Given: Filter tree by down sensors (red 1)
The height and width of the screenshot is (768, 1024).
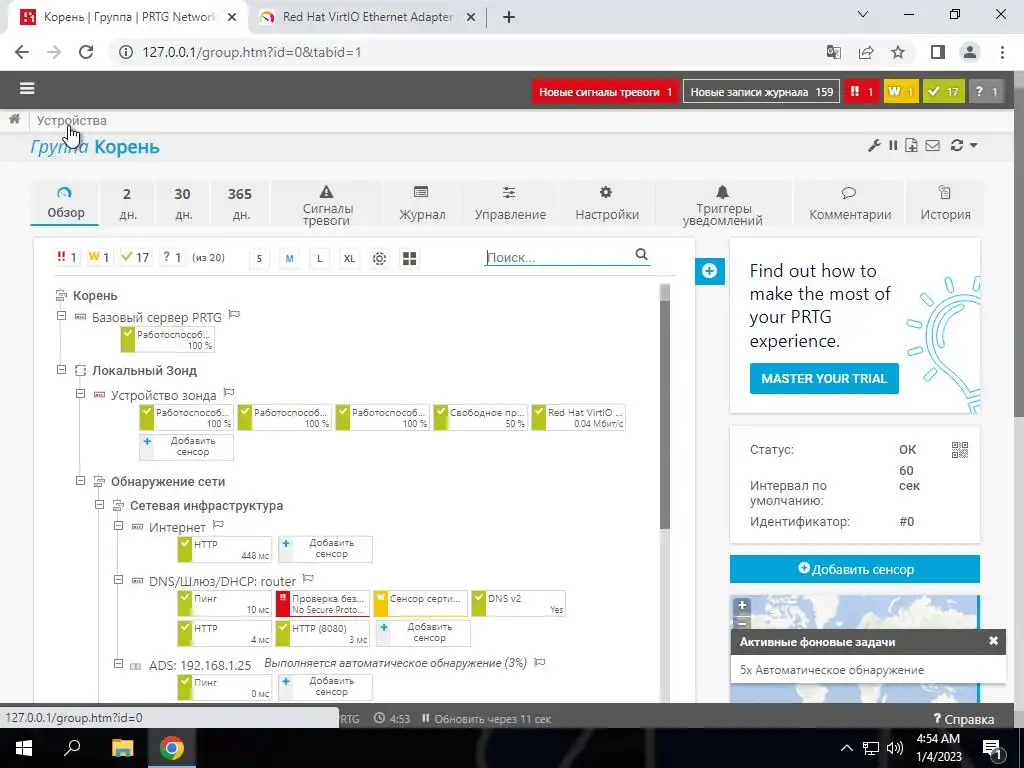Looking at the screenshot, I should (x=67, y=257).
